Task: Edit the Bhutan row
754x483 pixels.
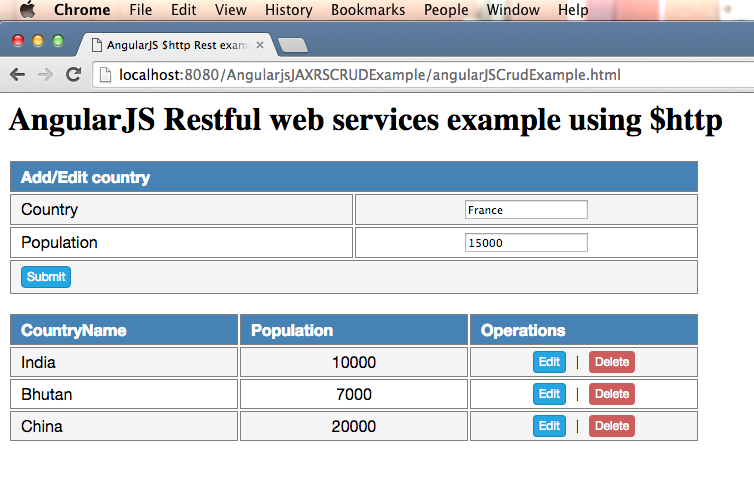Action: click(x=549, y=394)
